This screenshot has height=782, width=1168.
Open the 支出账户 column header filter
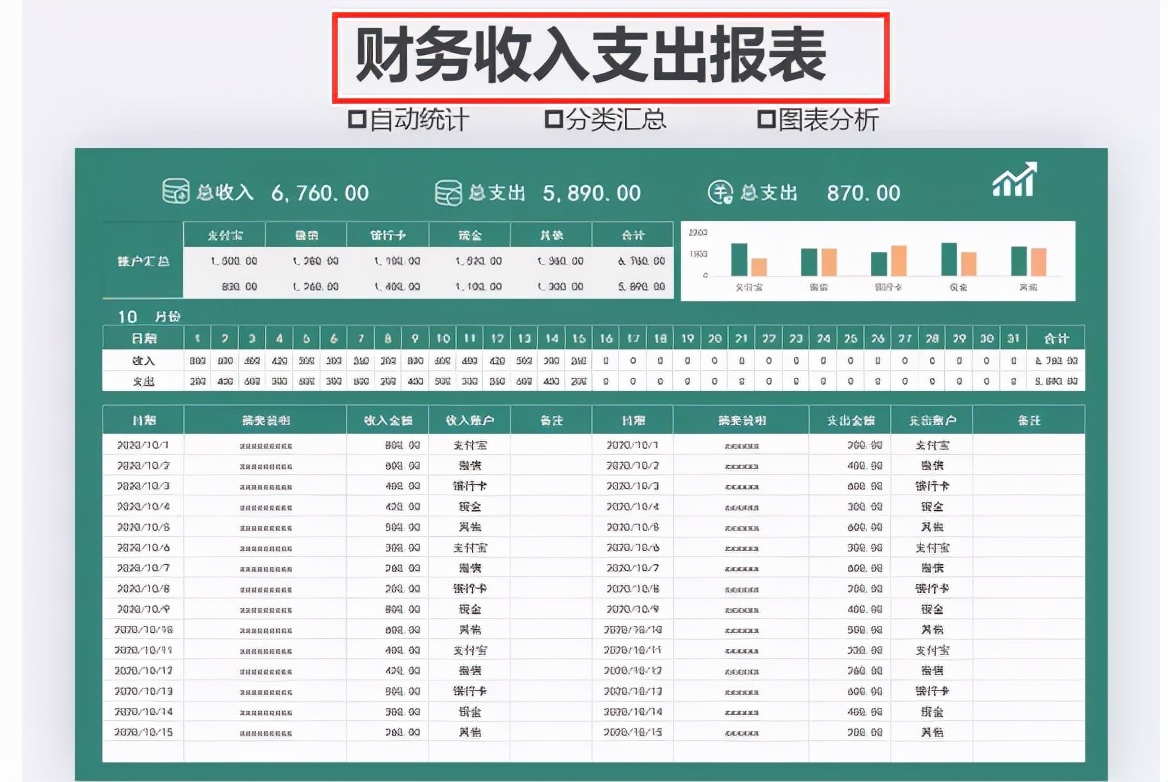931,420
